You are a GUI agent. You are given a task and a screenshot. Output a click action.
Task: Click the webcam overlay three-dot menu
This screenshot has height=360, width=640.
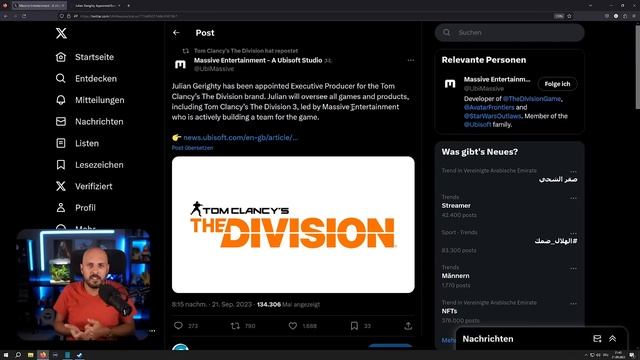pyautogui.click(x=152, y=331)
